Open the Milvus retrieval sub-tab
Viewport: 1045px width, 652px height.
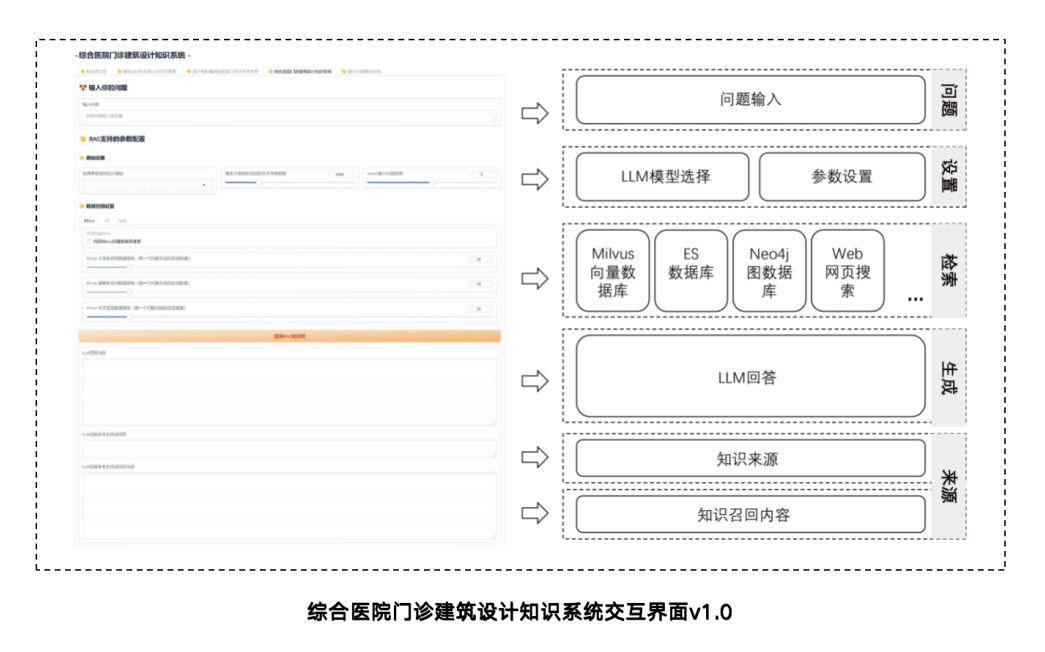click(x=89, y=221)
